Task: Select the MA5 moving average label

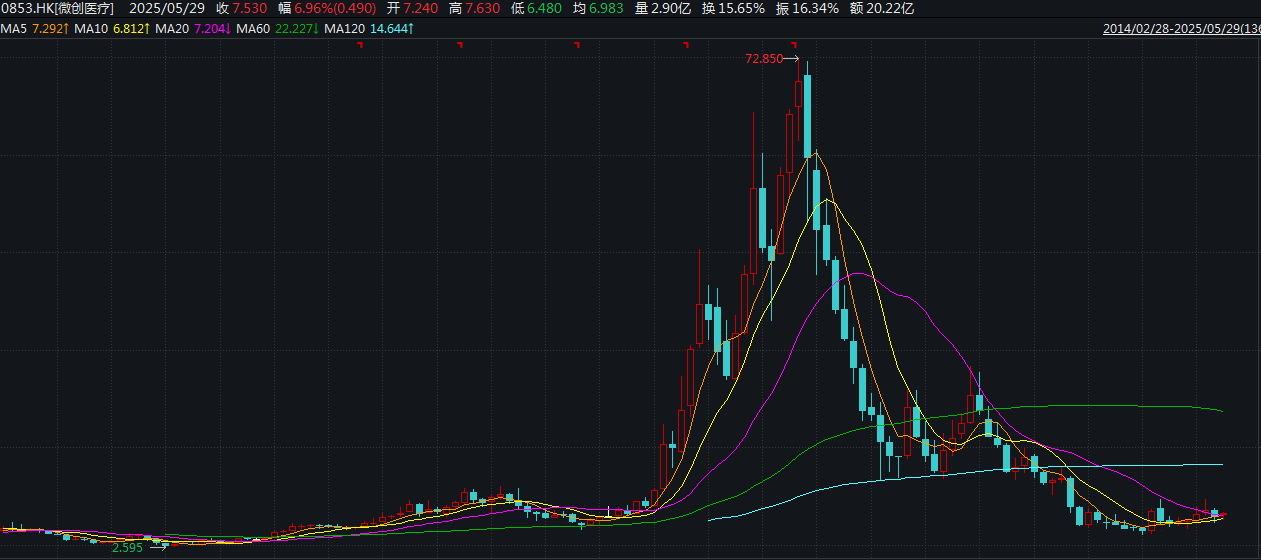Action: coord(13,29)
